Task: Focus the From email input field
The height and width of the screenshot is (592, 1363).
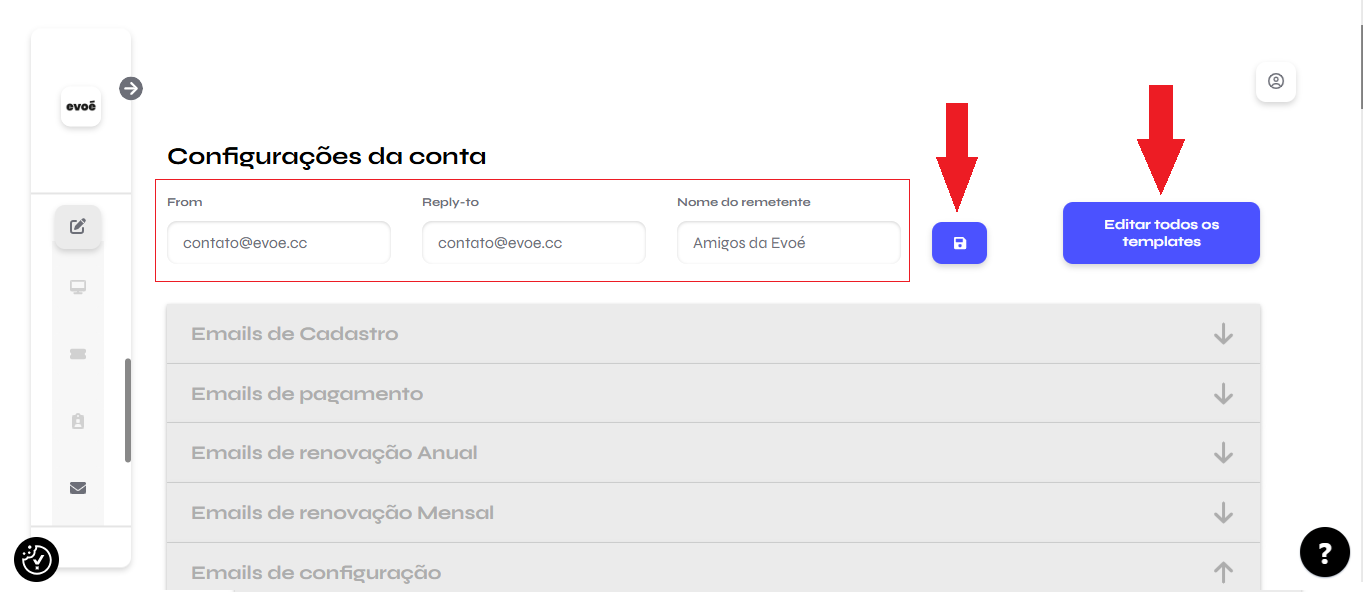Action: [x=279, y=243]
